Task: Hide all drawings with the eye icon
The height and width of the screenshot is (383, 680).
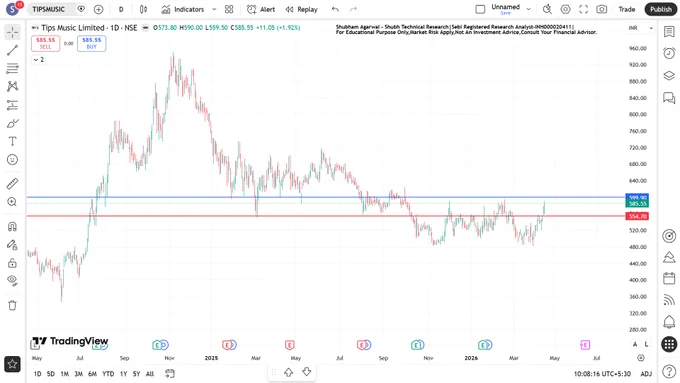Action: [x=13, y=281]
